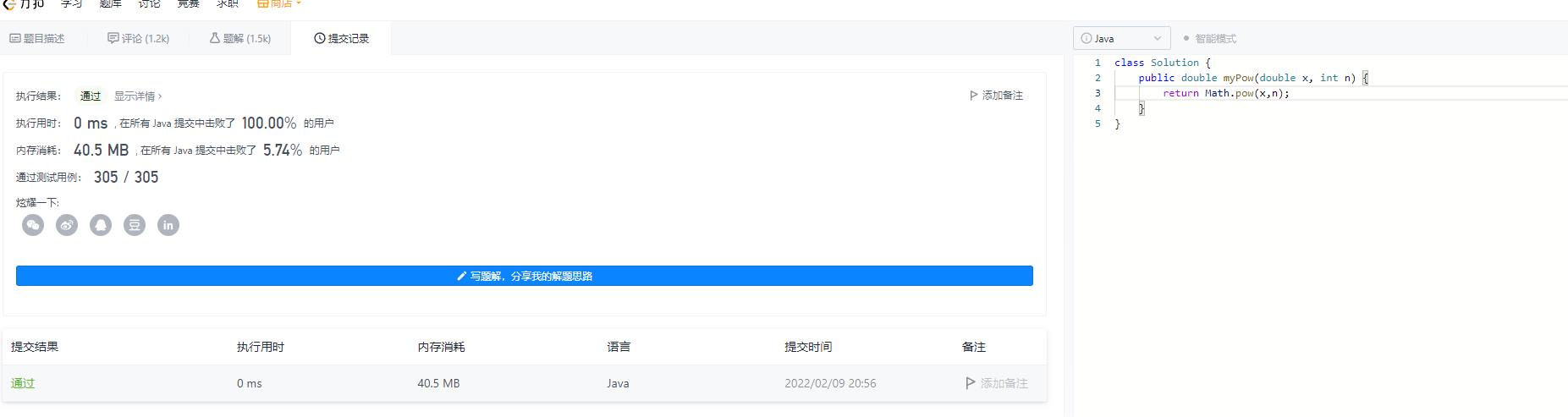The height and width of the screenshot is (417, 1568).
Task: Click the 0 ms cell in submission row
Action: pyautogui.click(x=250, y=383)
